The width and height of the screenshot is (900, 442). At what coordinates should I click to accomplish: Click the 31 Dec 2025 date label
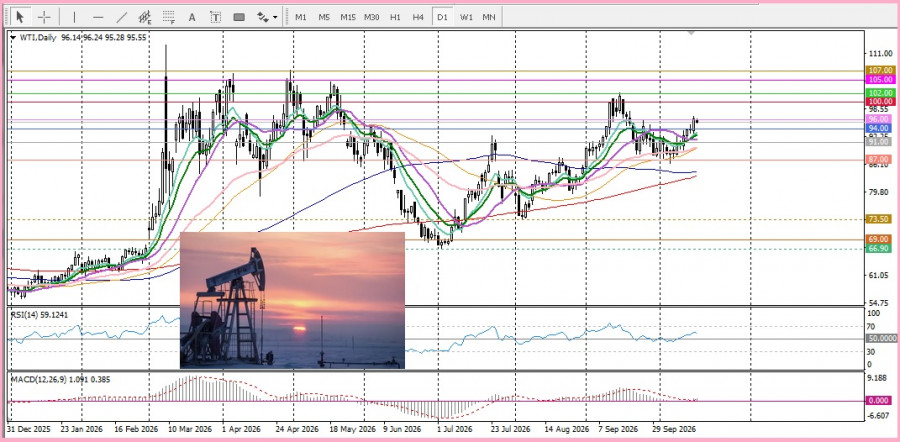(30, 429)
